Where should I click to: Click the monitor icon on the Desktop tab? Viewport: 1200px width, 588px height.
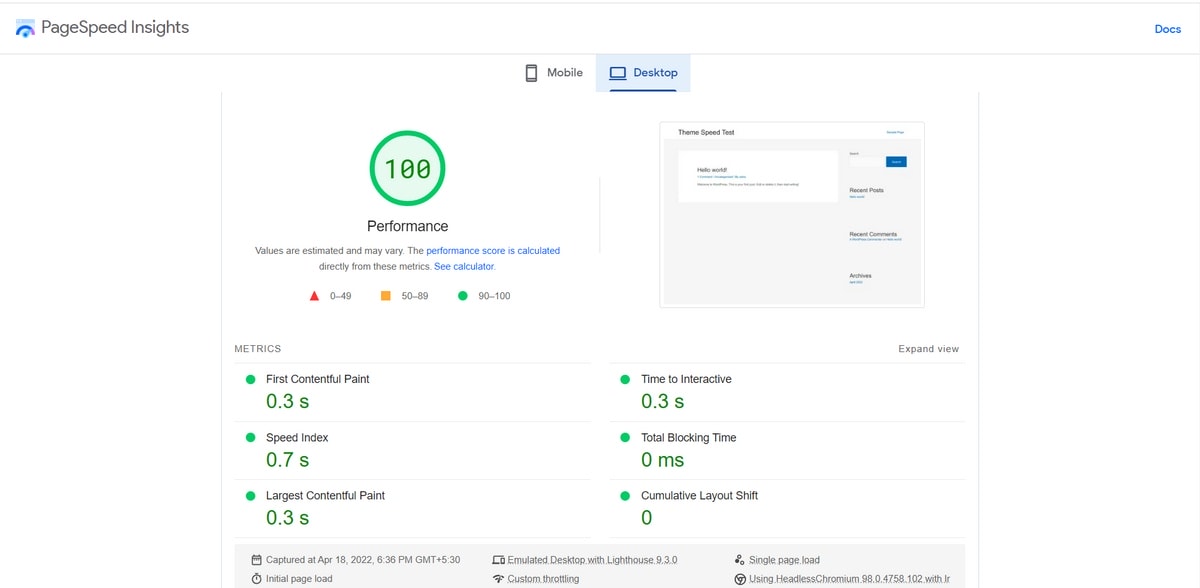(618, 72)
